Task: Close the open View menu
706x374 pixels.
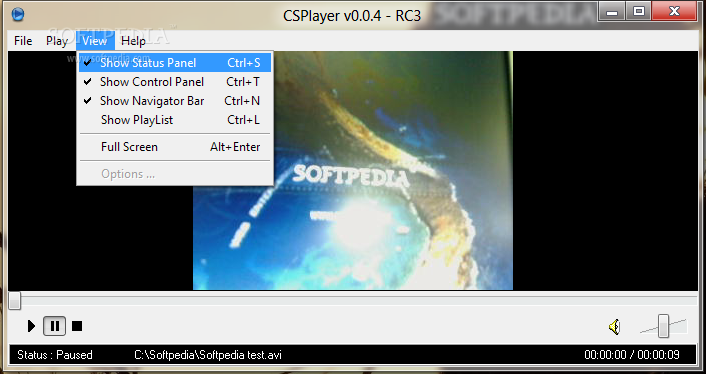Action: (x=95, y=41)
